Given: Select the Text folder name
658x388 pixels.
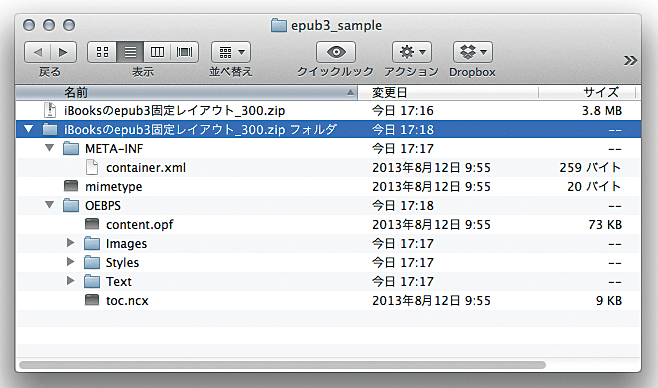Looking at the screenshot, I should (119, 282).
